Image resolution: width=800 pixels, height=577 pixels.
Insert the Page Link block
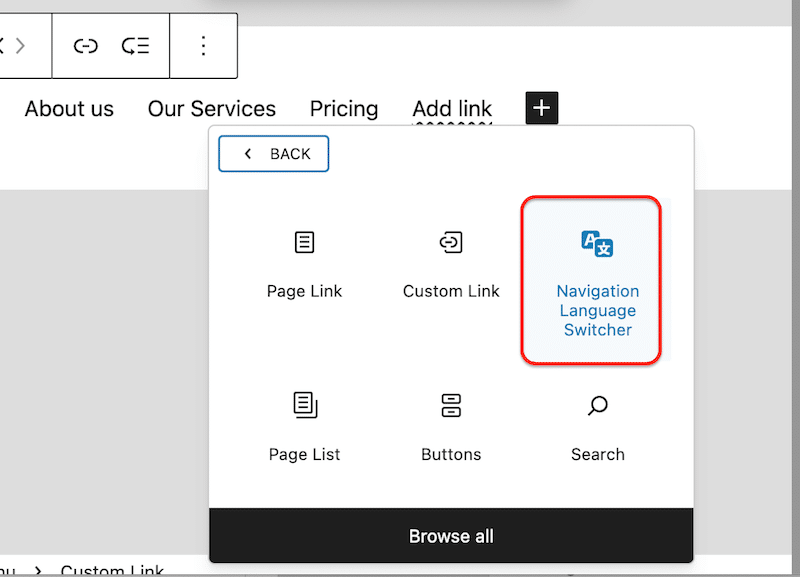coord(304,263)
